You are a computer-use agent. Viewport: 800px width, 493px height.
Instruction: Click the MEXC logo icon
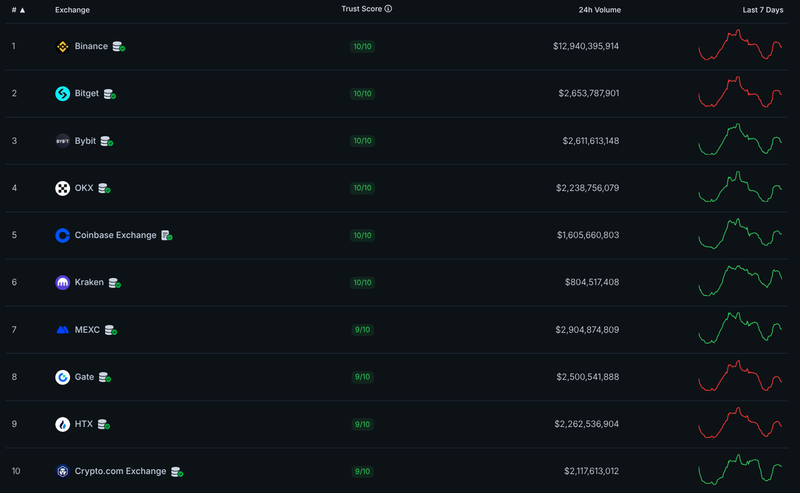tap(62, 330)
